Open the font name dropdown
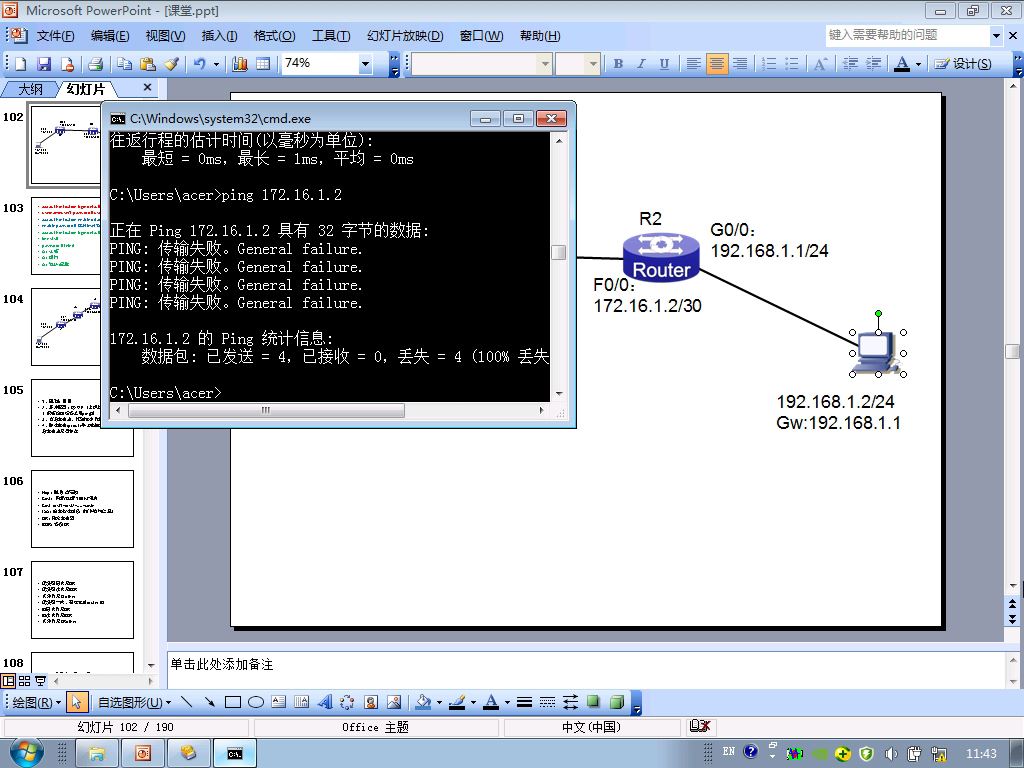Viewport: 1024px width, 768px height. 545,63
